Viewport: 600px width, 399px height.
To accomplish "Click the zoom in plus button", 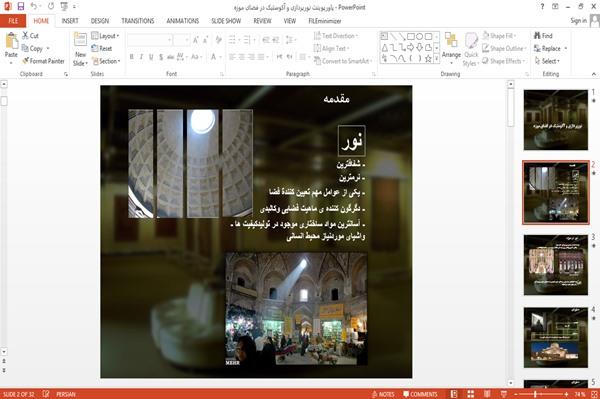I will click(x=566, y=394).
